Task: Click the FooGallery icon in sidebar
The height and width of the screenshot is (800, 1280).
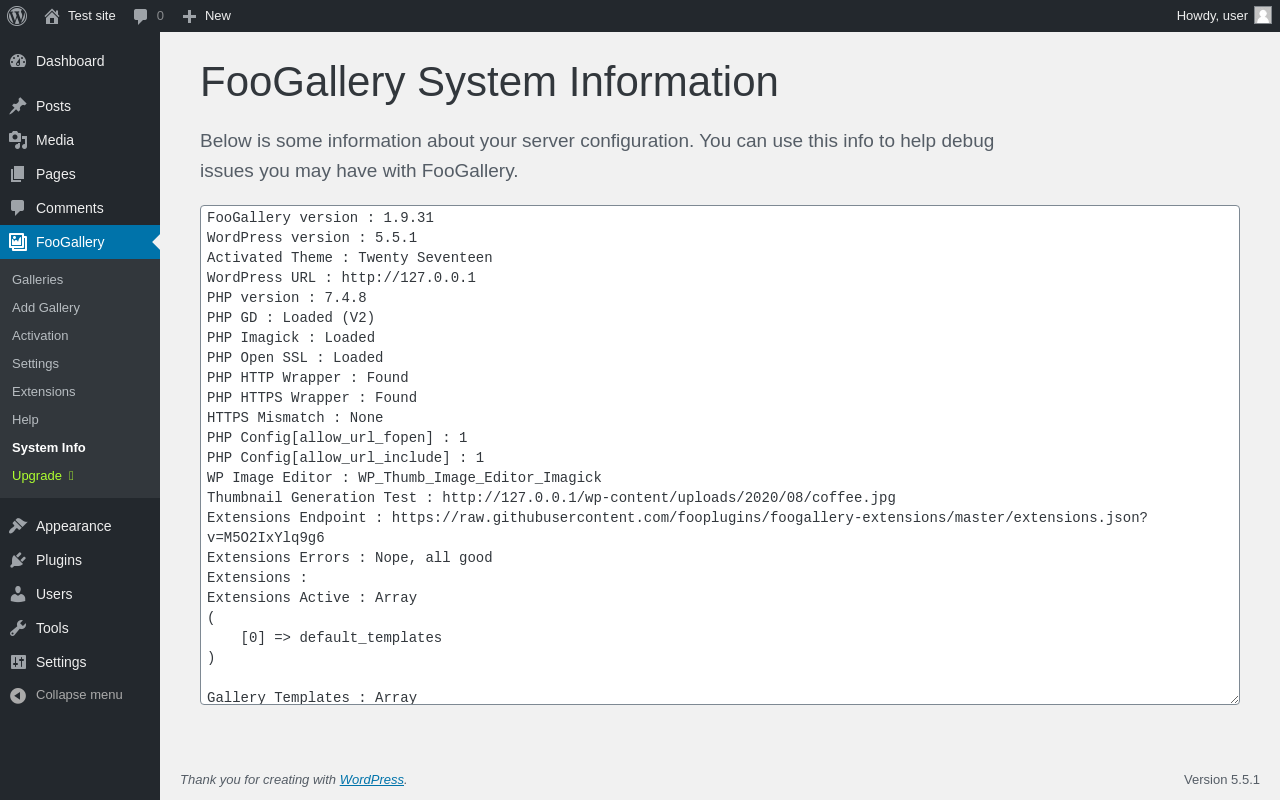Action: 18,242
